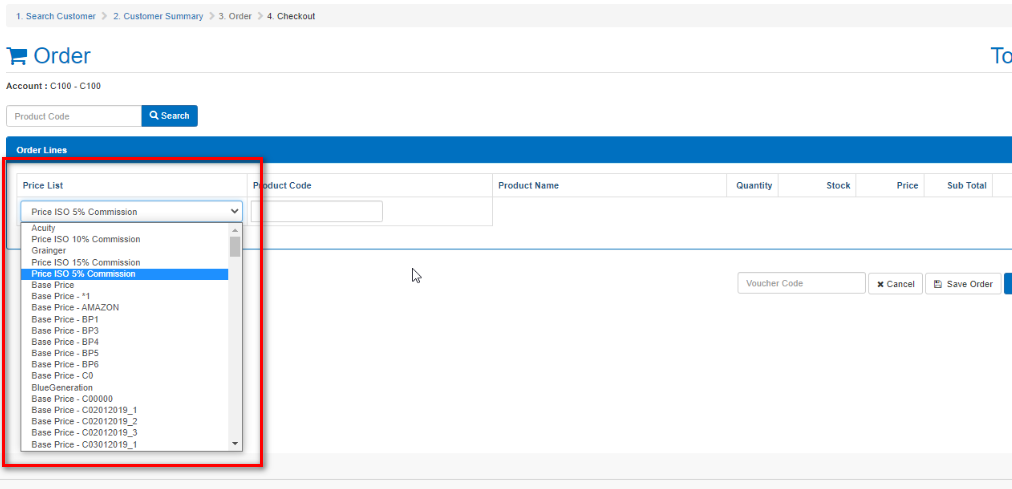This screenshot has width=1012, height=489.
Task: Pick Base Price - BP6 option
Action: pyautogui.click(x=125, y=364)
